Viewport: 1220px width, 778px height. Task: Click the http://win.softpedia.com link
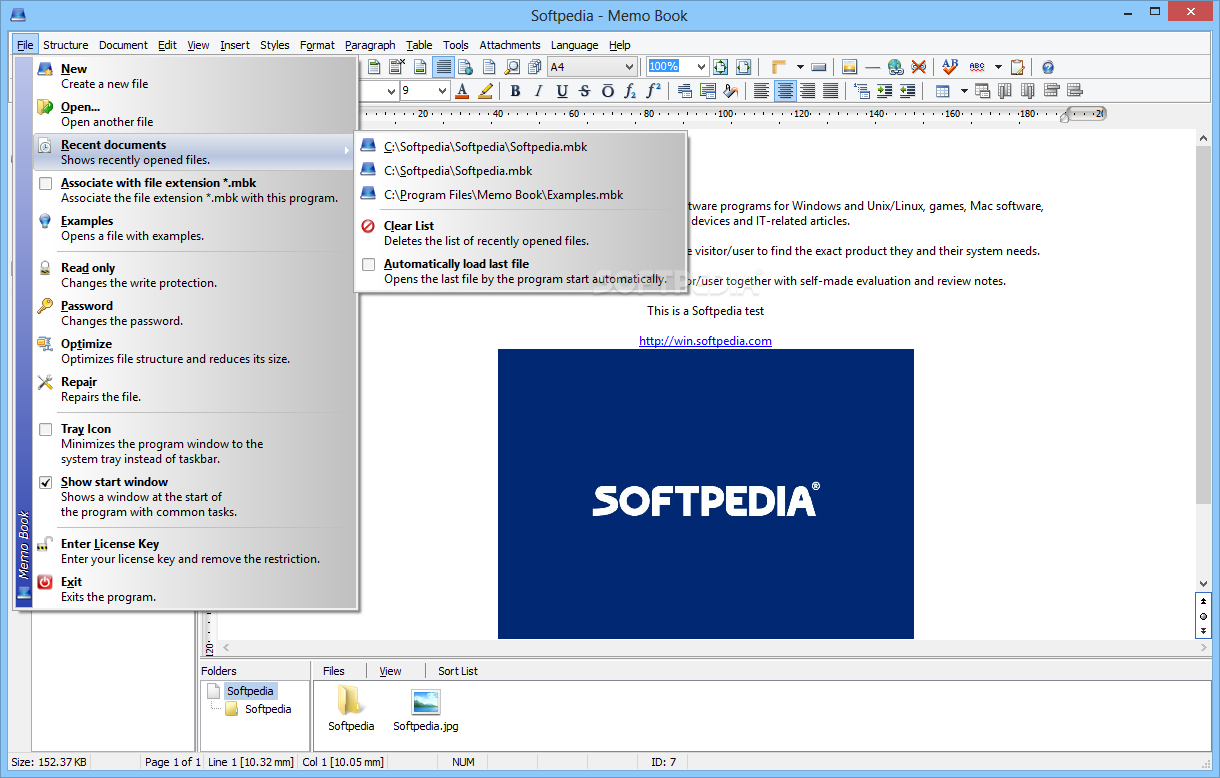[x=705, y=341]
